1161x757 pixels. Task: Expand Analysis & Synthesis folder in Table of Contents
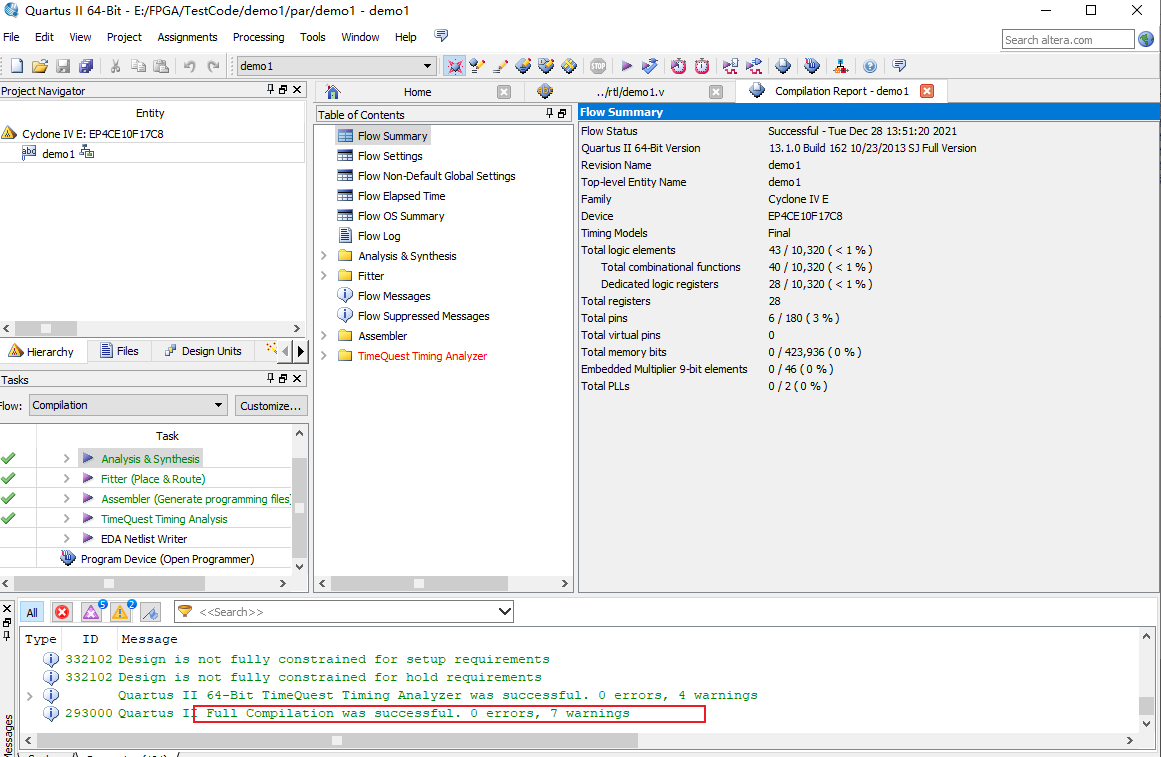(x=324, y=256)
